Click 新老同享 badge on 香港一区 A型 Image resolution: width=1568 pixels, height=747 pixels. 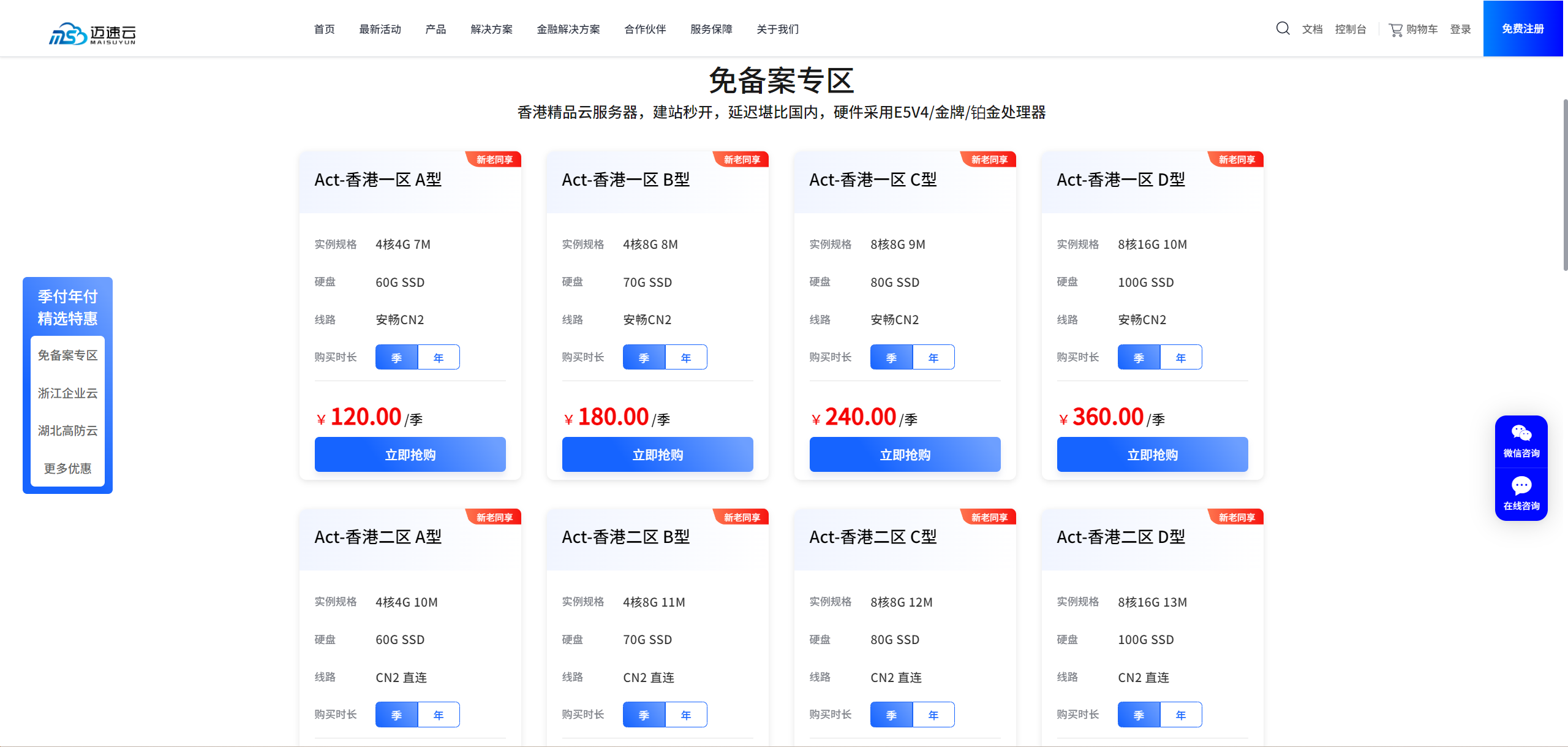click(x=494, y=160)
